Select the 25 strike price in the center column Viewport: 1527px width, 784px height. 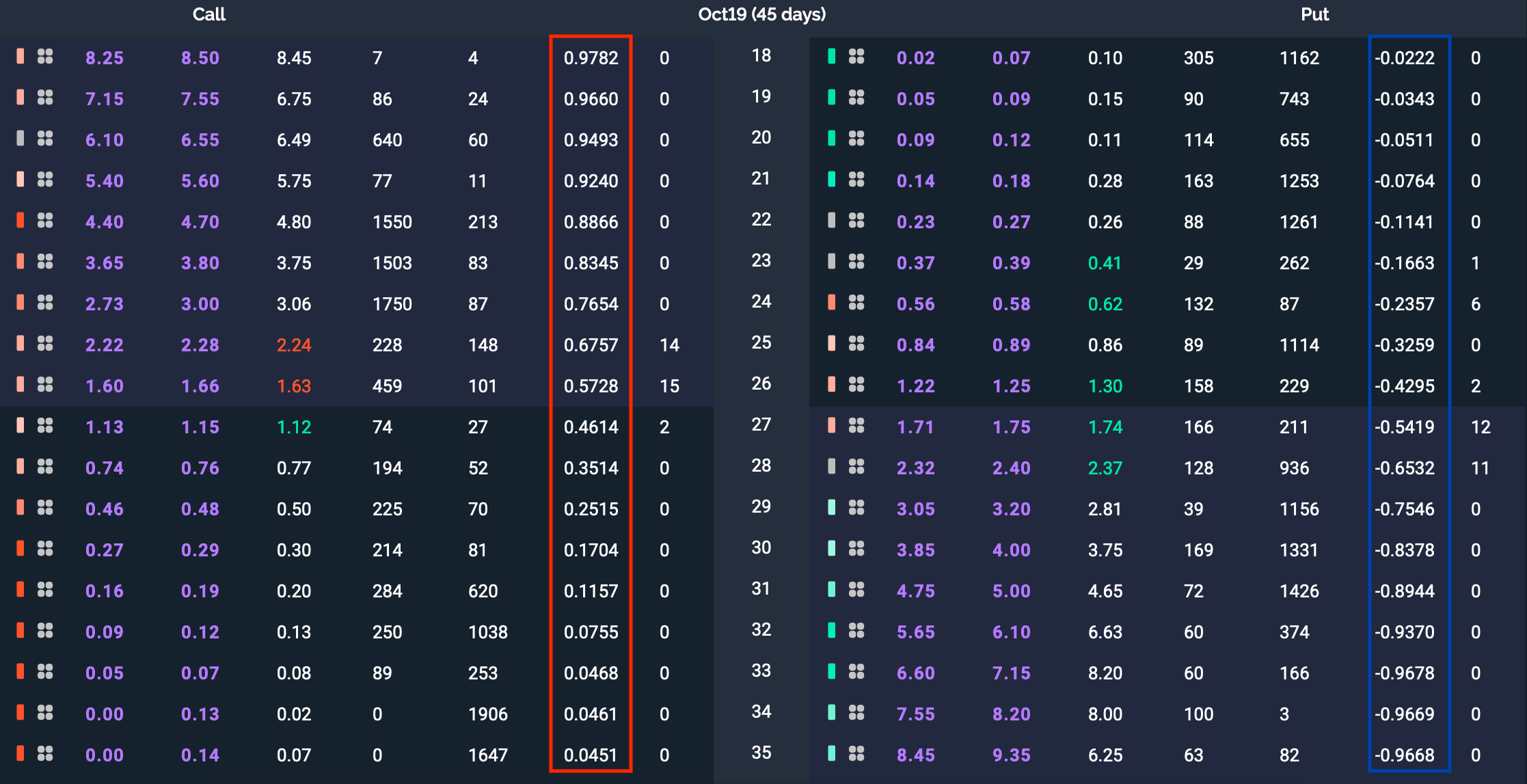pyautogui.click(x=761, y=343)
